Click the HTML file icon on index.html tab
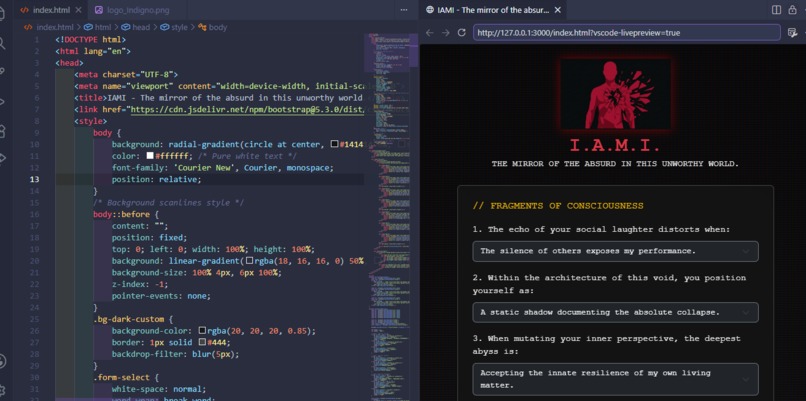Viewport: 806px width, 401px height. coord(24,10)
